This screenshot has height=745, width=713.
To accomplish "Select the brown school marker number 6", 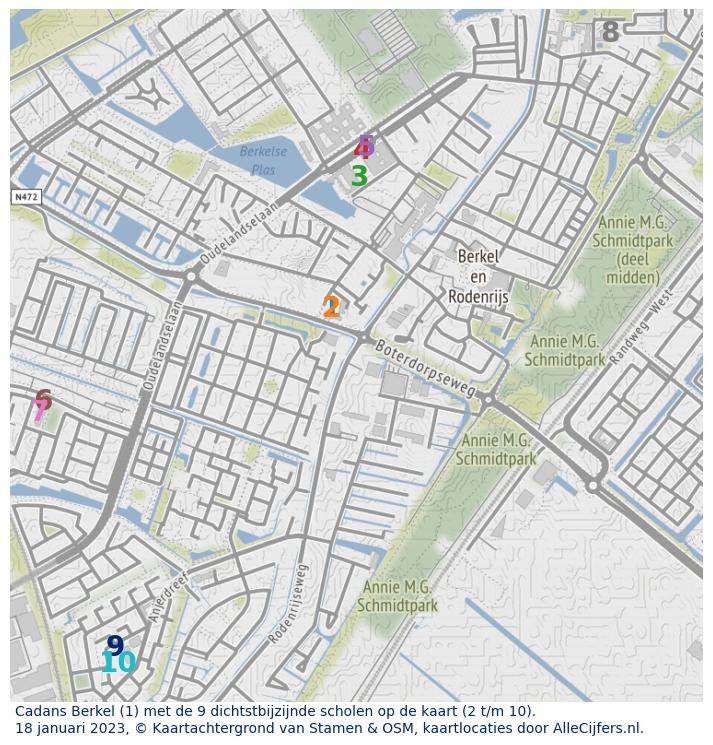I will point(43,399).
